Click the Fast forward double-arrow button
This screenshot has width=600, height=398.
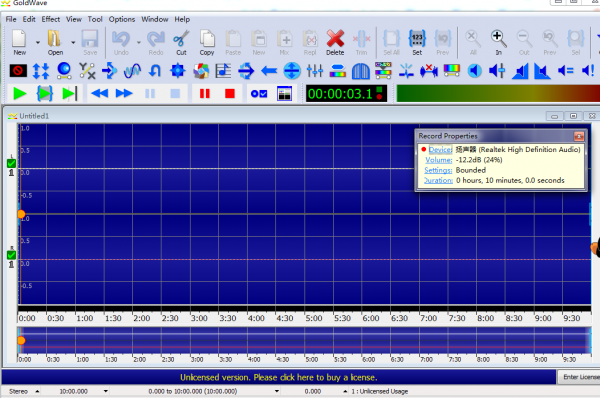click(x=124, y=94)
